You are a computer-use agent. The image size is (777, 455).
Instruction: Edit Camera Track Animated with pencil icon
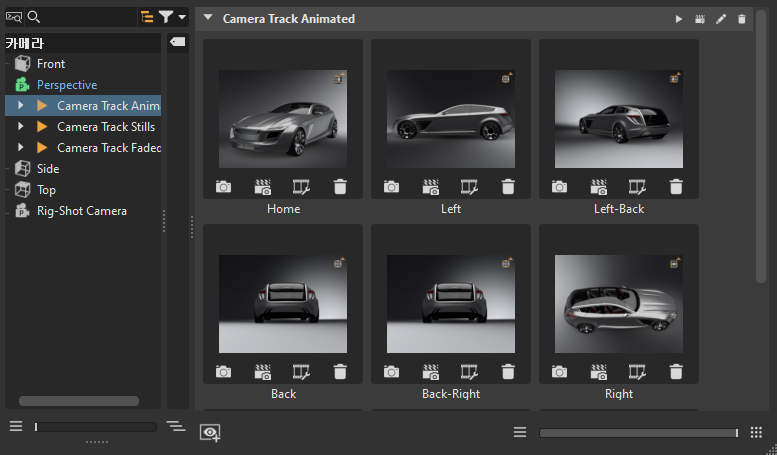tap(721, 19)
